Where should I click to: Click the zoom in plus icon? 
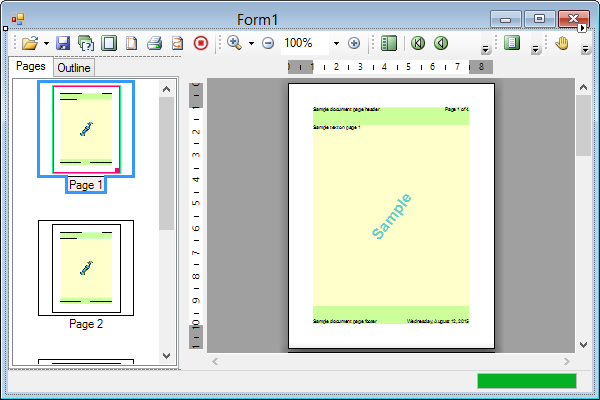coord(354,43)
